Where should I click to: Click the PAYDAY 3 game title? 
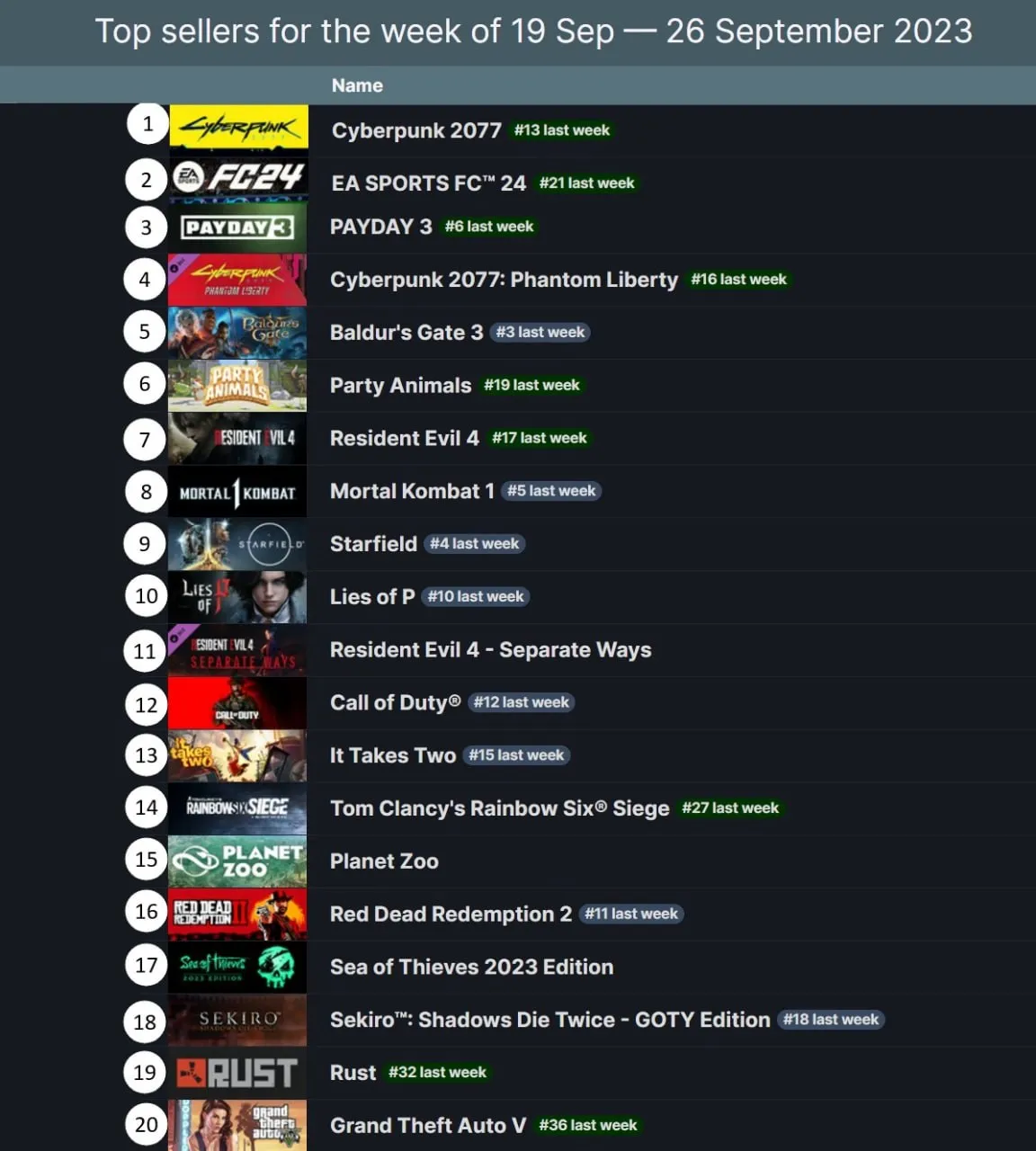(380, 227)
